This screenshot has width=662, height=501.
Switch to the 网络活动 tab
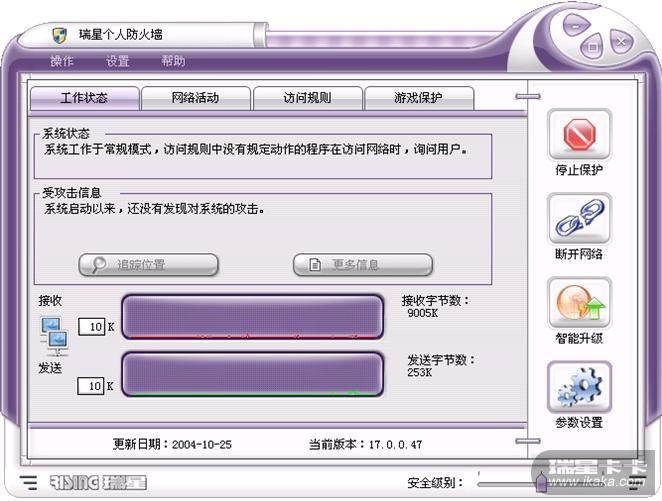click(196, 98)
